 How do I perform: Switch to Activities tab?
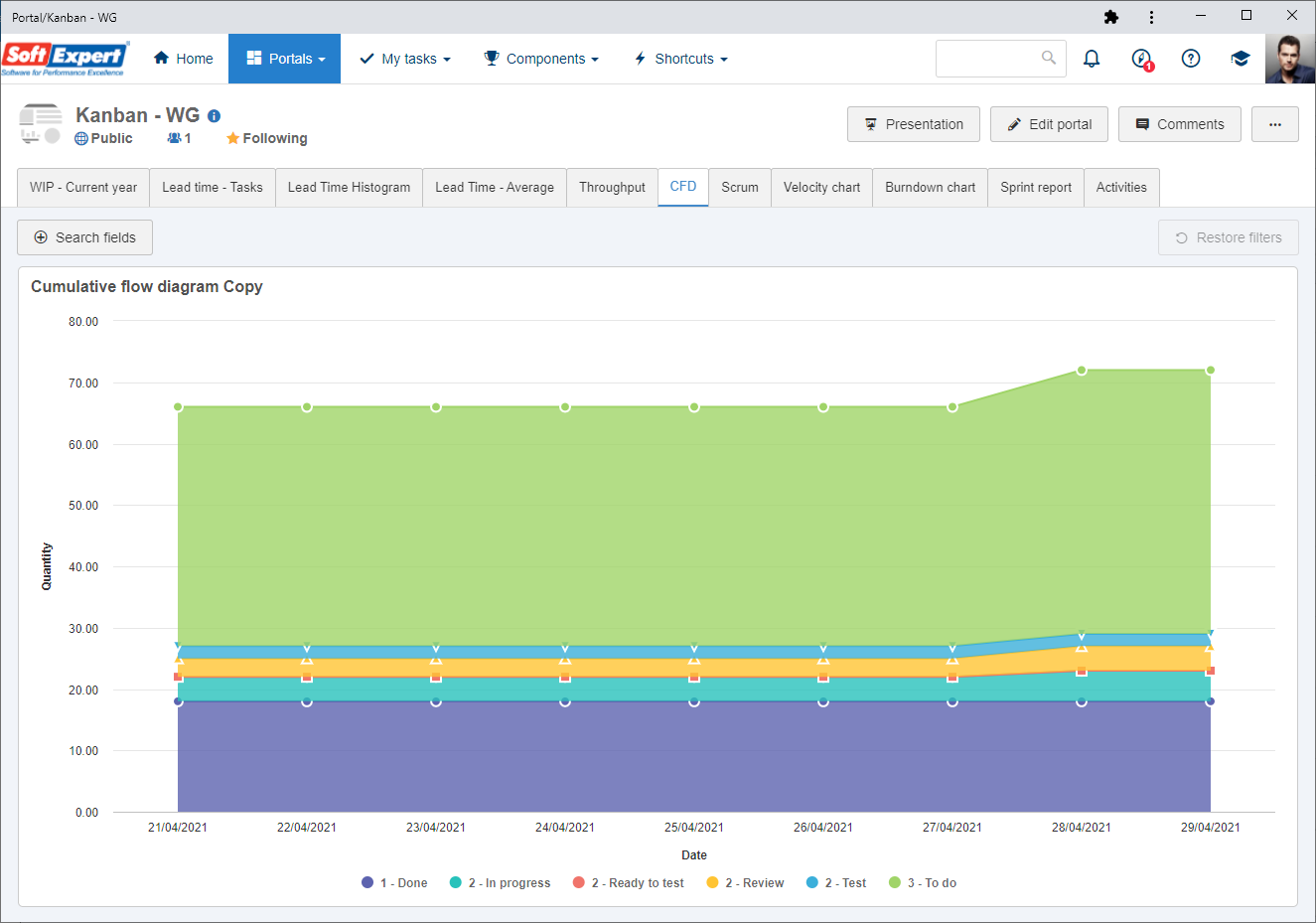point(1121,187)
